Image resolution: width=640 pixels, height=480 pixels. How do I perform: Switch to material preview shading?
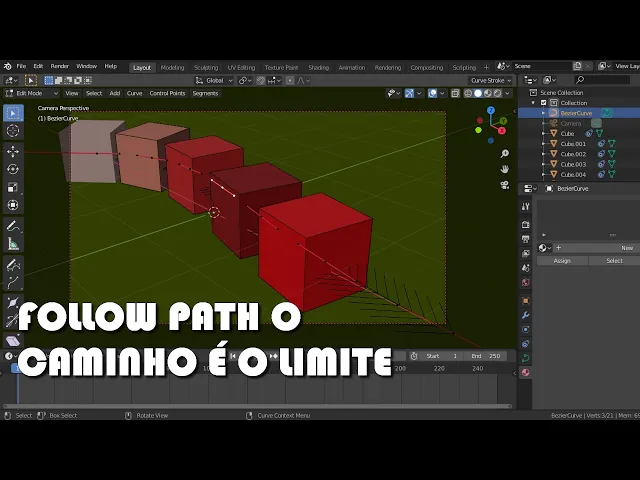pyautogui.click(x=488, y=93)
